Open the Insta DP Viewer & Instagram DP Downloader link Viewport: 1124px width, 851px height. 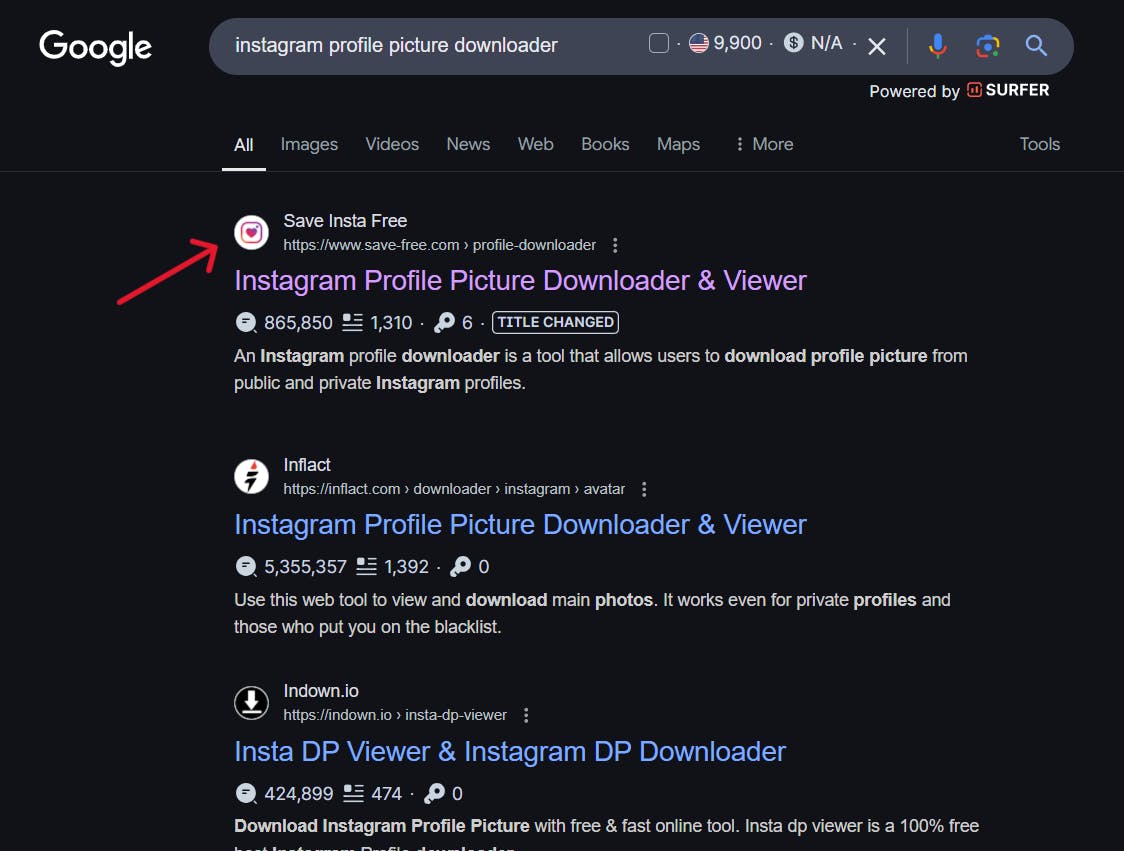click(510, 751)
